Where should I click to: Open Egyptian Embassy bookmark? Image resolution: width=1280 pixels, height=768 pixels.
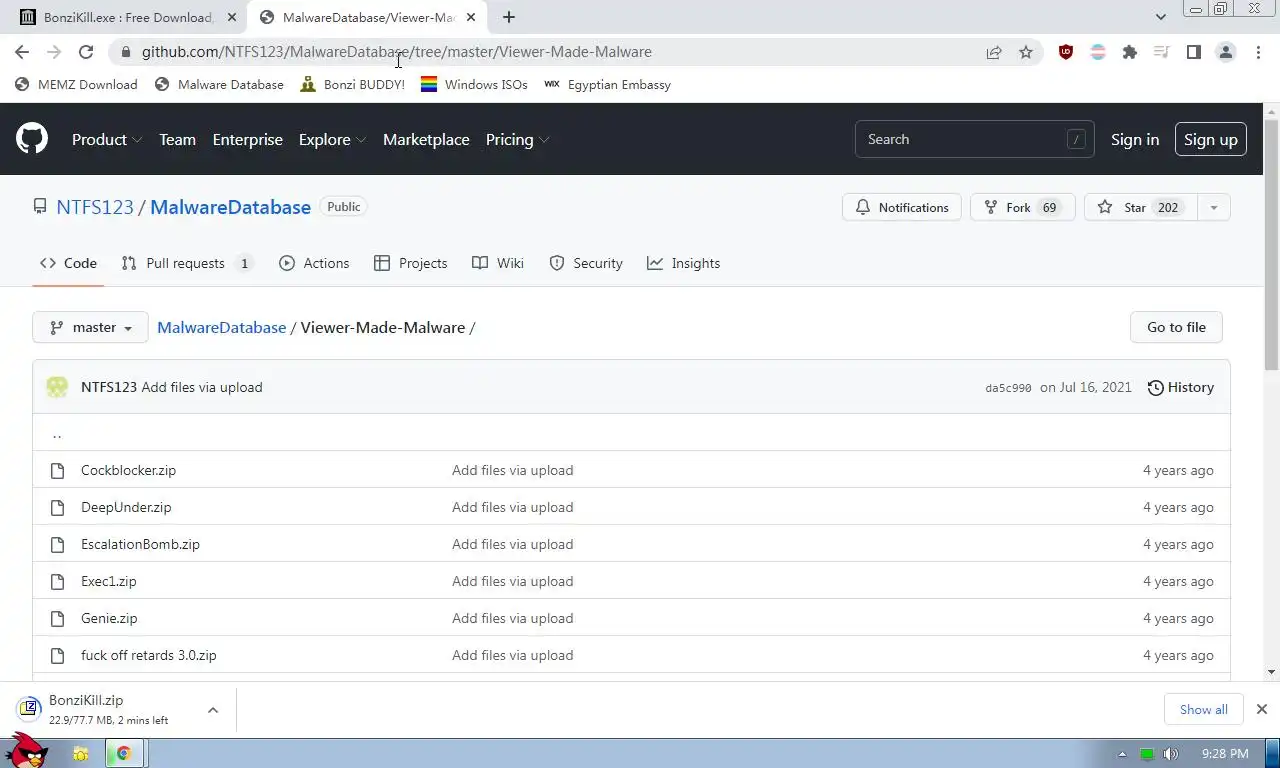point(607,85)
